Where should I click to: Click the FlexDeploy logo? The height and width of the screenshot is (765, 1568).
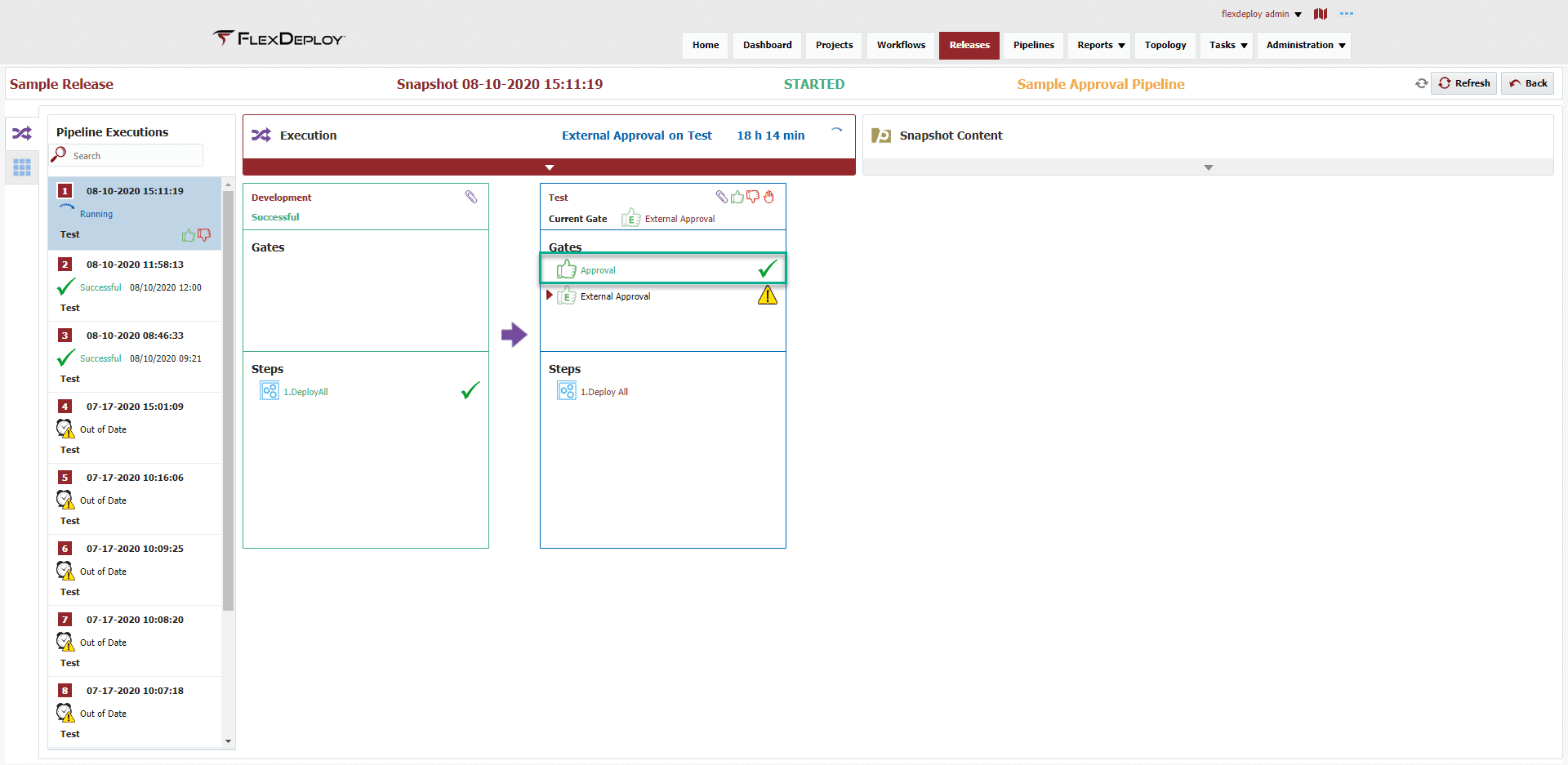tap(279, 38)
